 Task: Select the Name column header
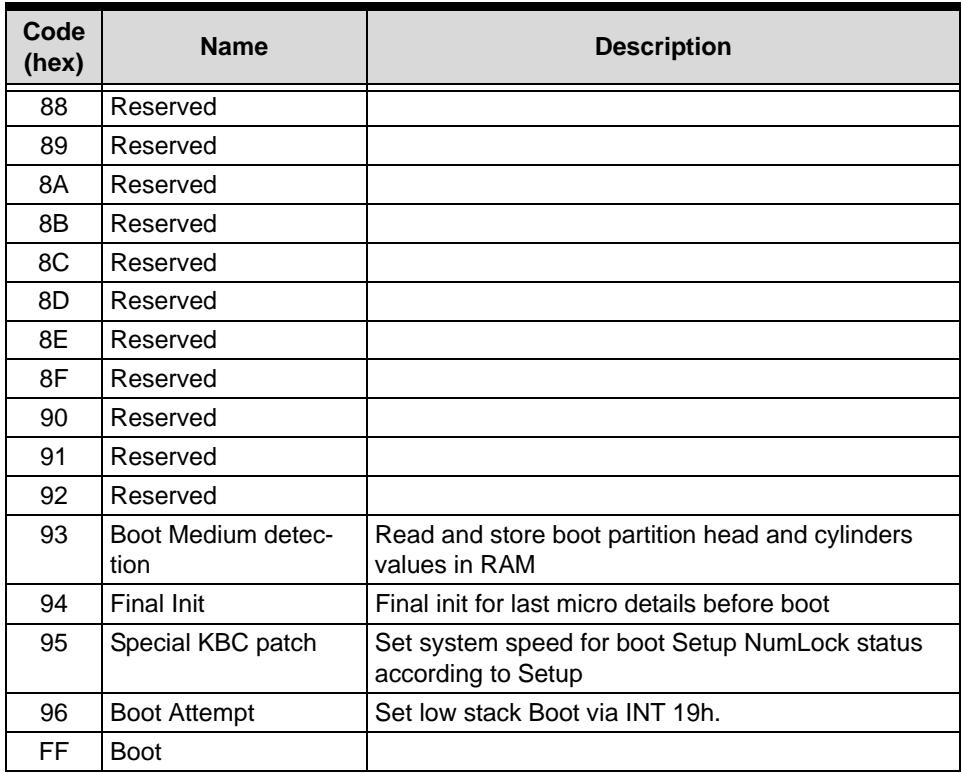234,47
